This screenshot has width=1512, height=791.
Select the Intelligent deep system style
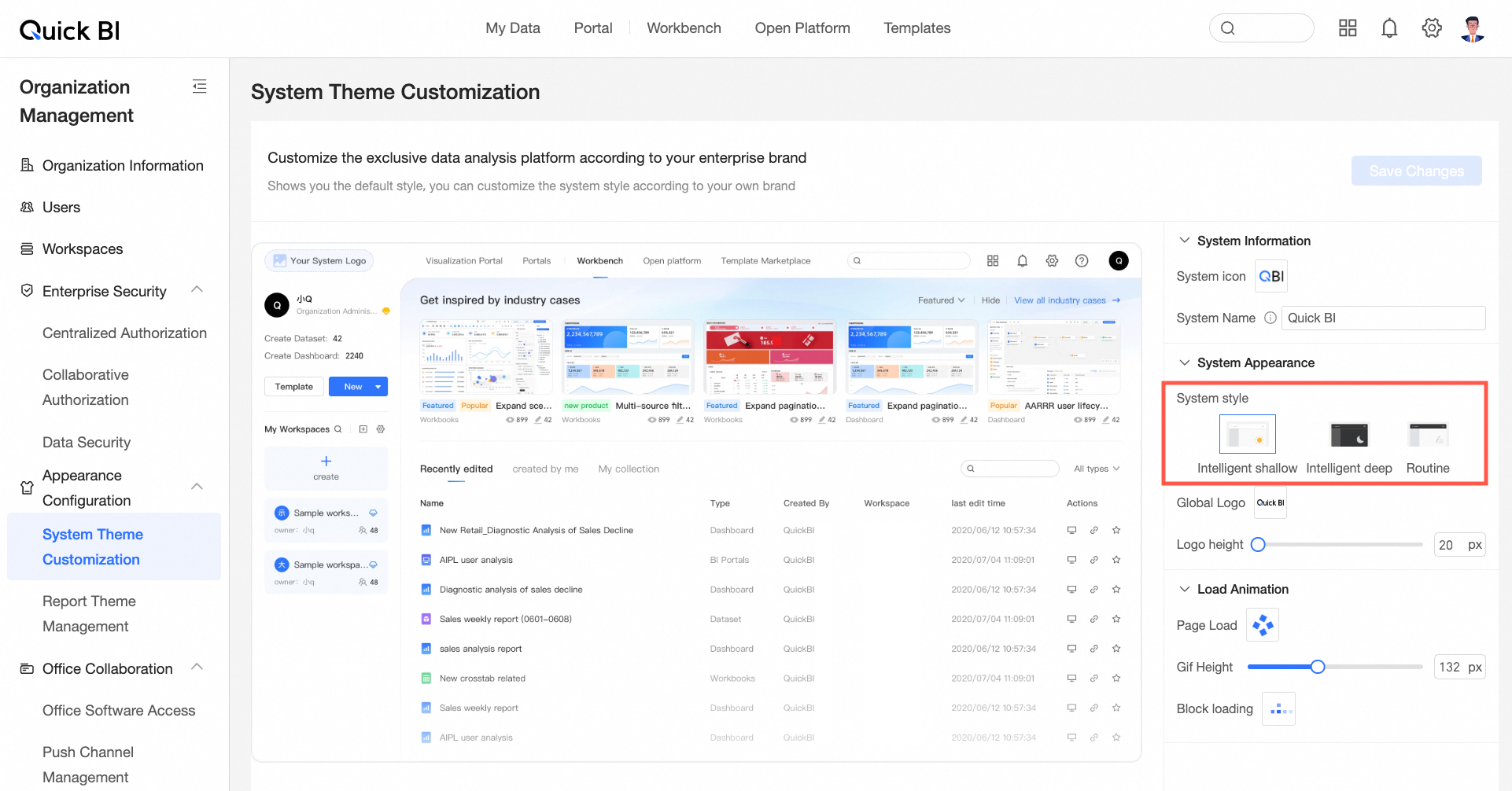tap(1349, 435)
